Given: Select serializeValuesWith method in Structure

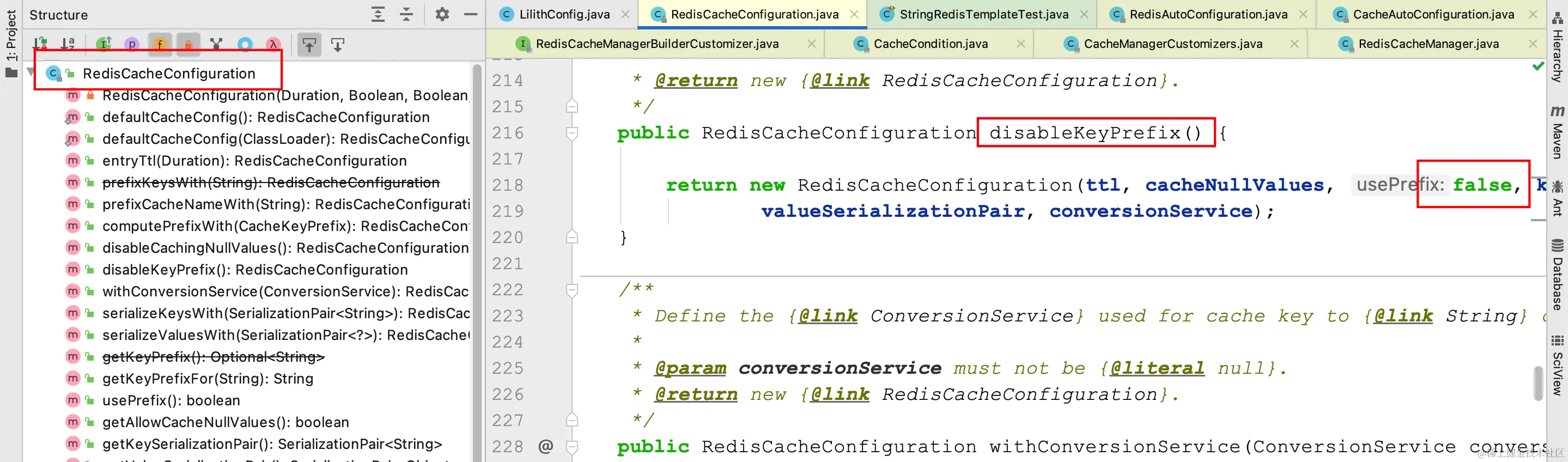Looking at the screenshot, I should tap(286, 336).
